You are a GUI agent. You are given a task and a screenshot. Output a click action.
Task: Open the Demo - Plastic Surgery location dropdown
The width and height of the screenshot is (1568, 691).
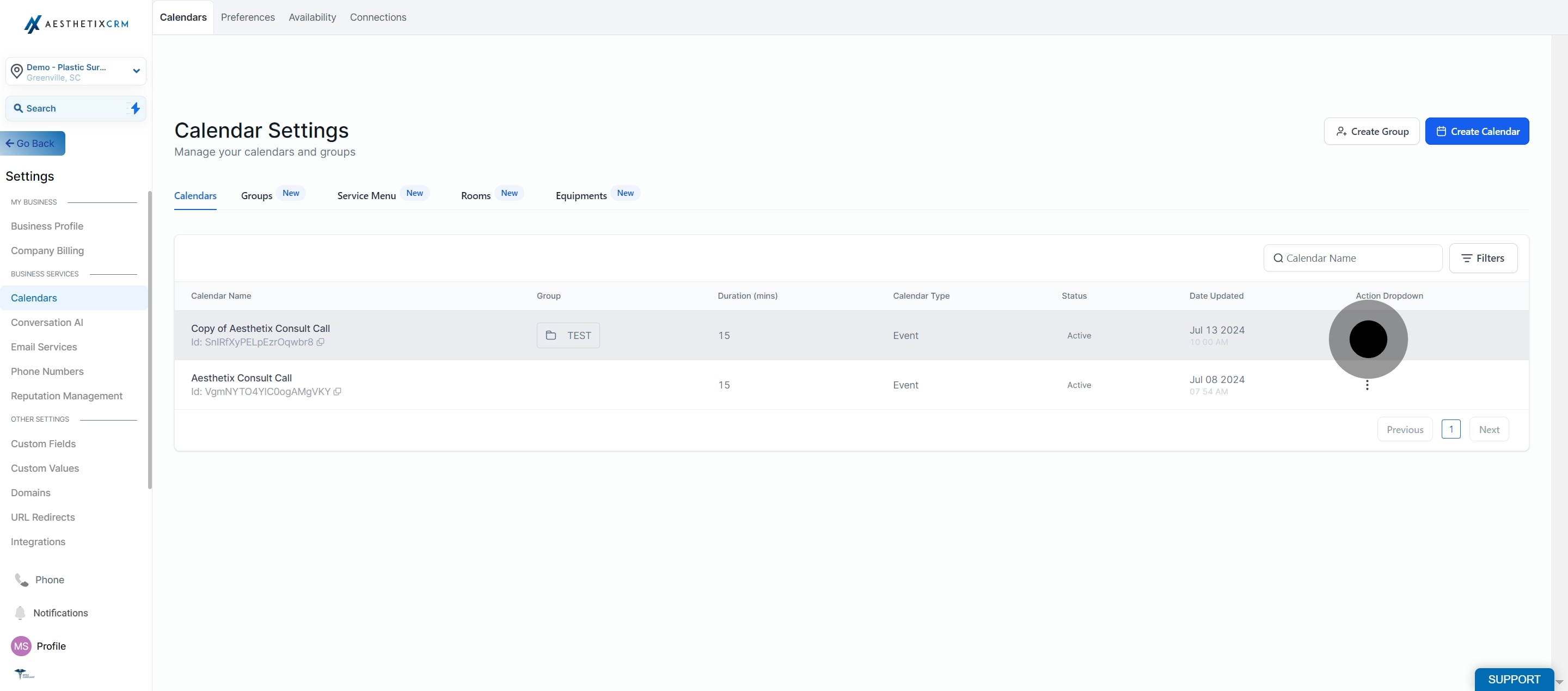click(x=76, y=71)
